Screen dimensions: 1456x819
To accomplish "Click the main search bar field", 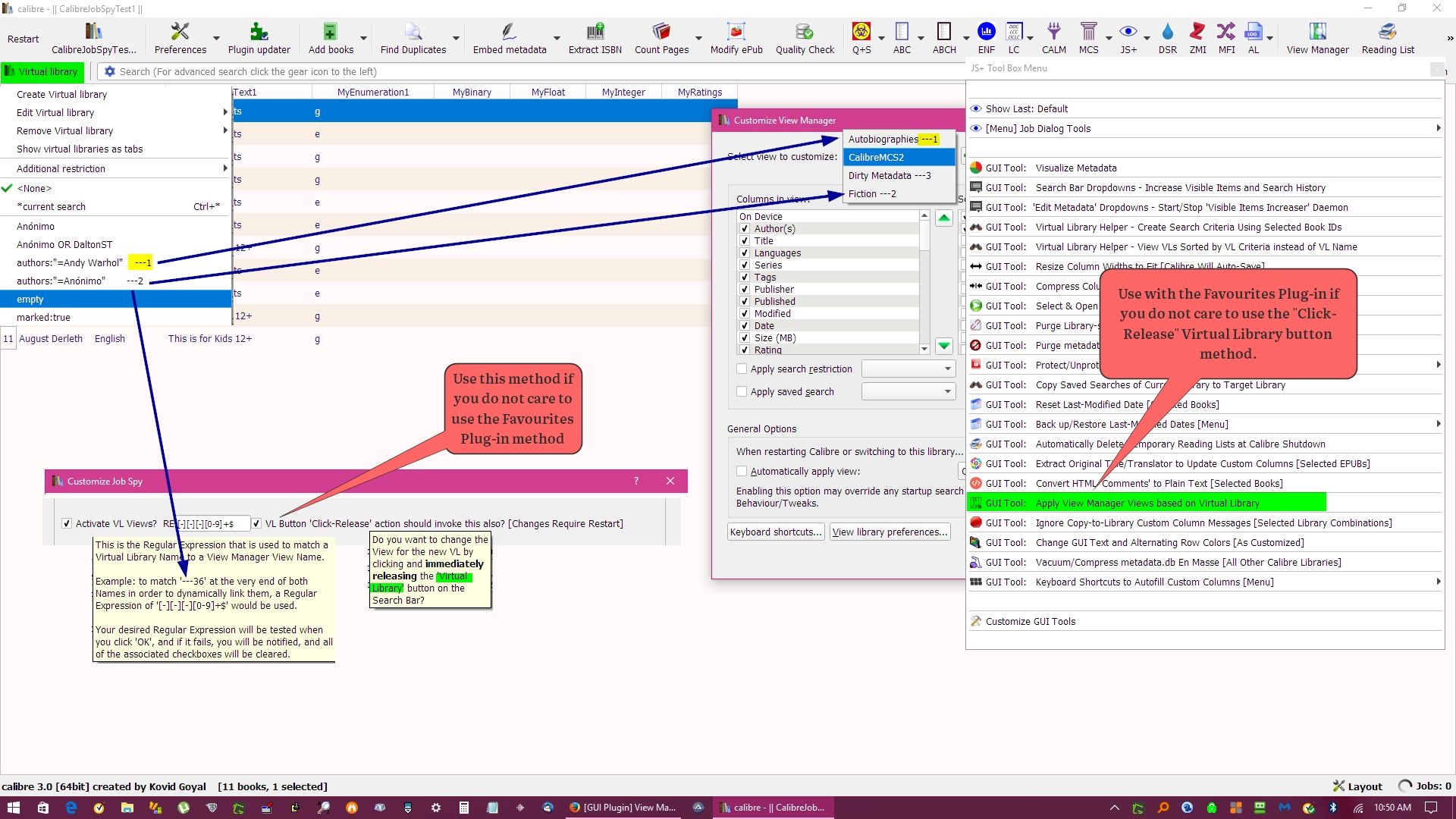I will click(x=531, y=72).
